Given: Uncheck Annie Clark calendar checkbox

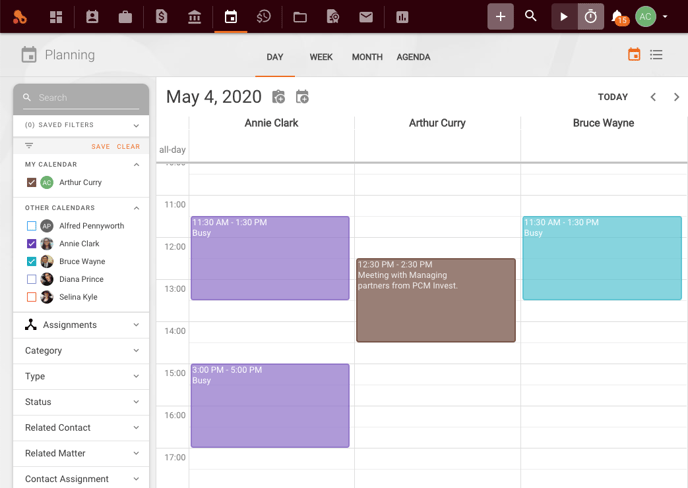Looking at the screenshot, I should pyautogui.click(x=32, y=244).
